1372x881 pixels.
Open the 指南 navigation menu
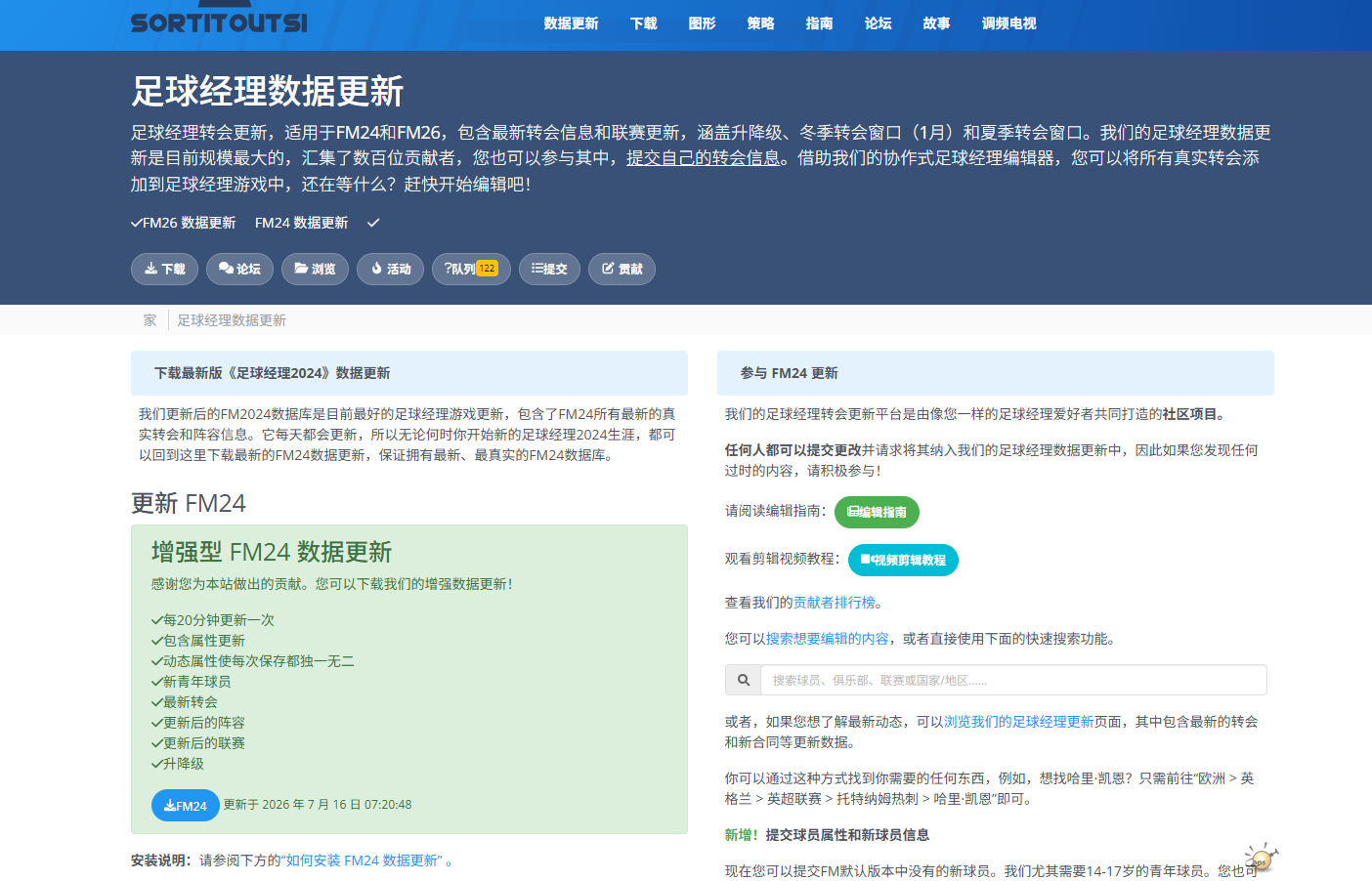coord(819,23)
